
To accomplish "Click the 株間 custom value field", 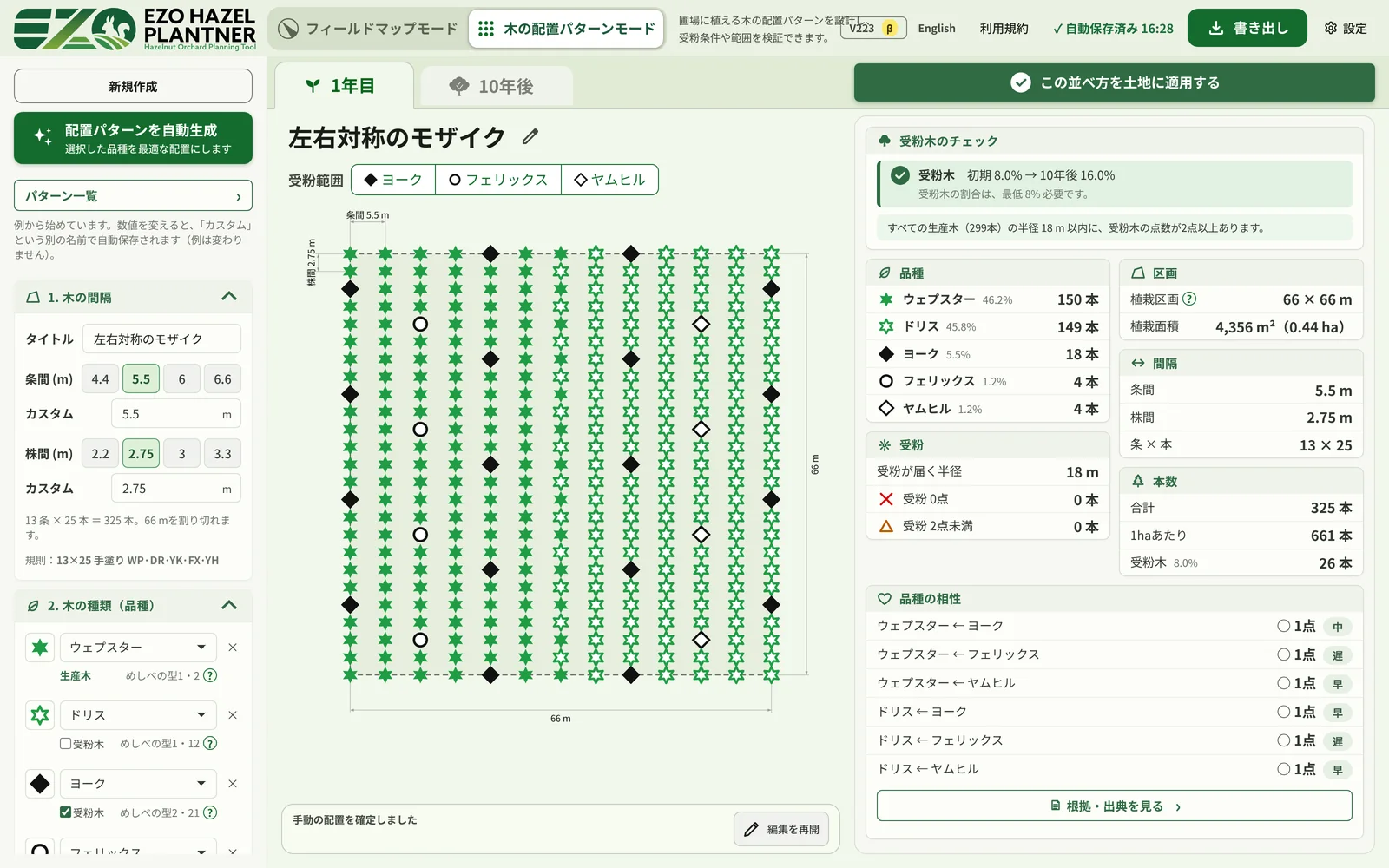I will coord(176,489).
